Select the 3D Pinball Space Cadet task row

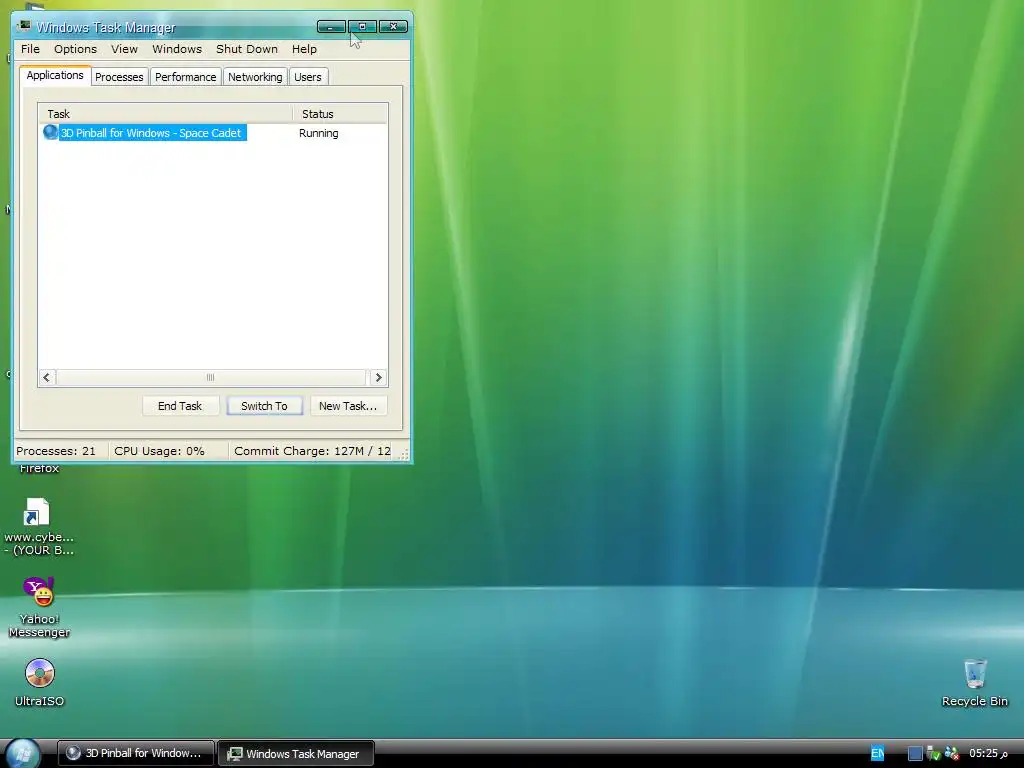click(213, 133)
